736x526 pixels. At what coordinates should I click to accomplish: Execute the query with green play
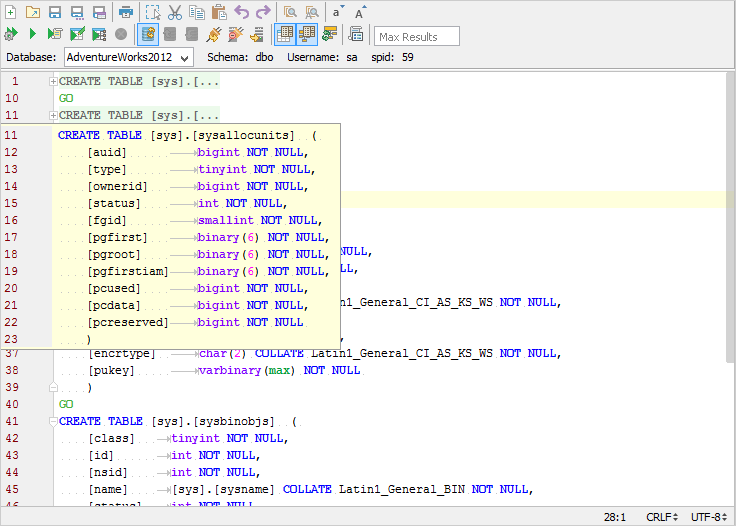(33, 34)
